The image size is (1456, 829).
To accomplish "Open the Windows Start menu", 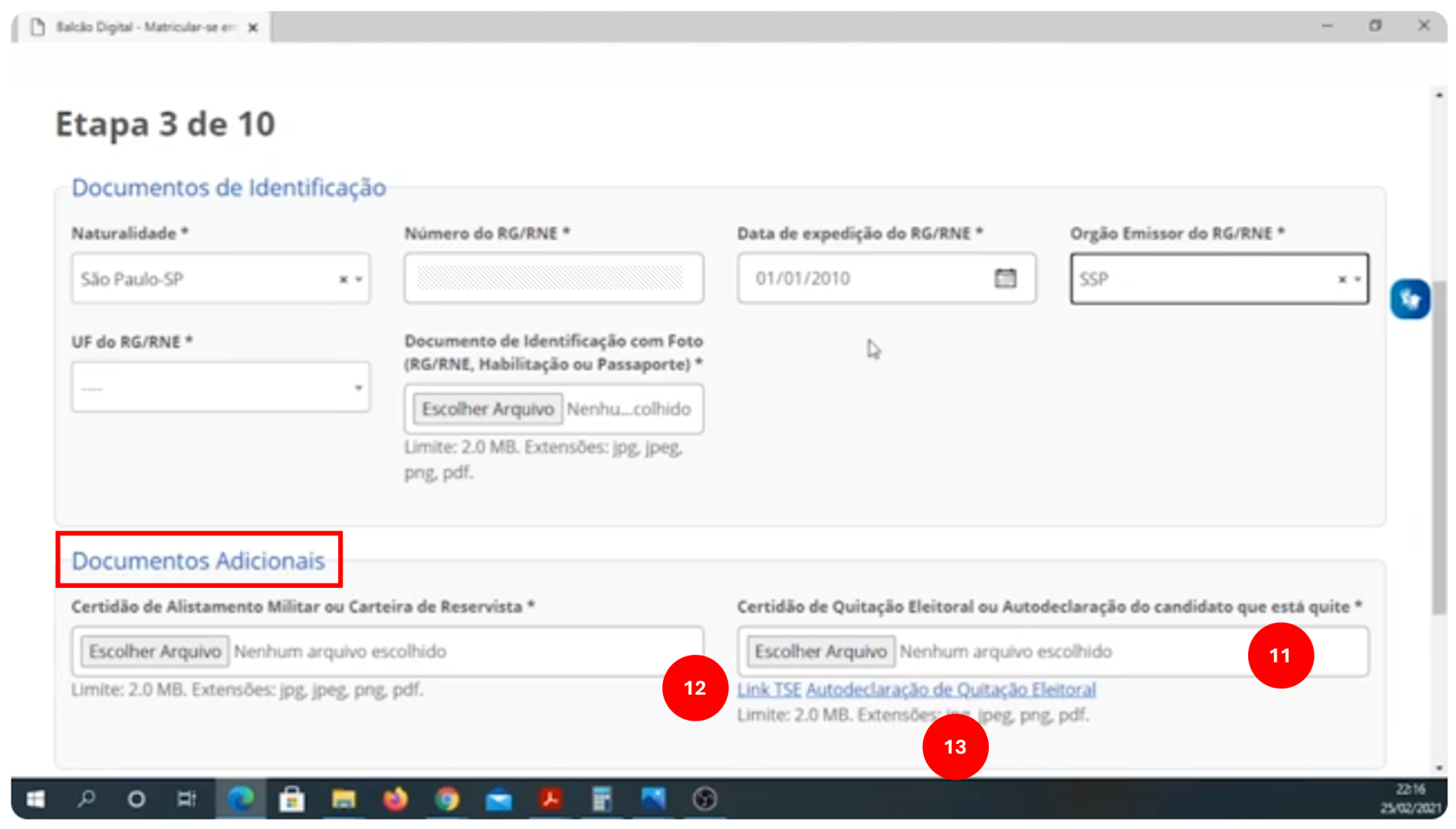I will click(35, 799).
